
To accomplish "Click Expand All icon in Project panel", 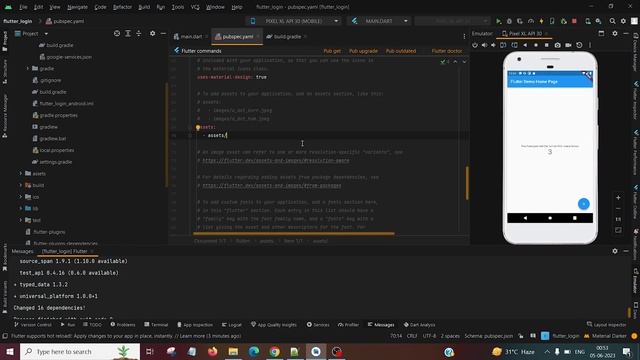I will [128, 33].
